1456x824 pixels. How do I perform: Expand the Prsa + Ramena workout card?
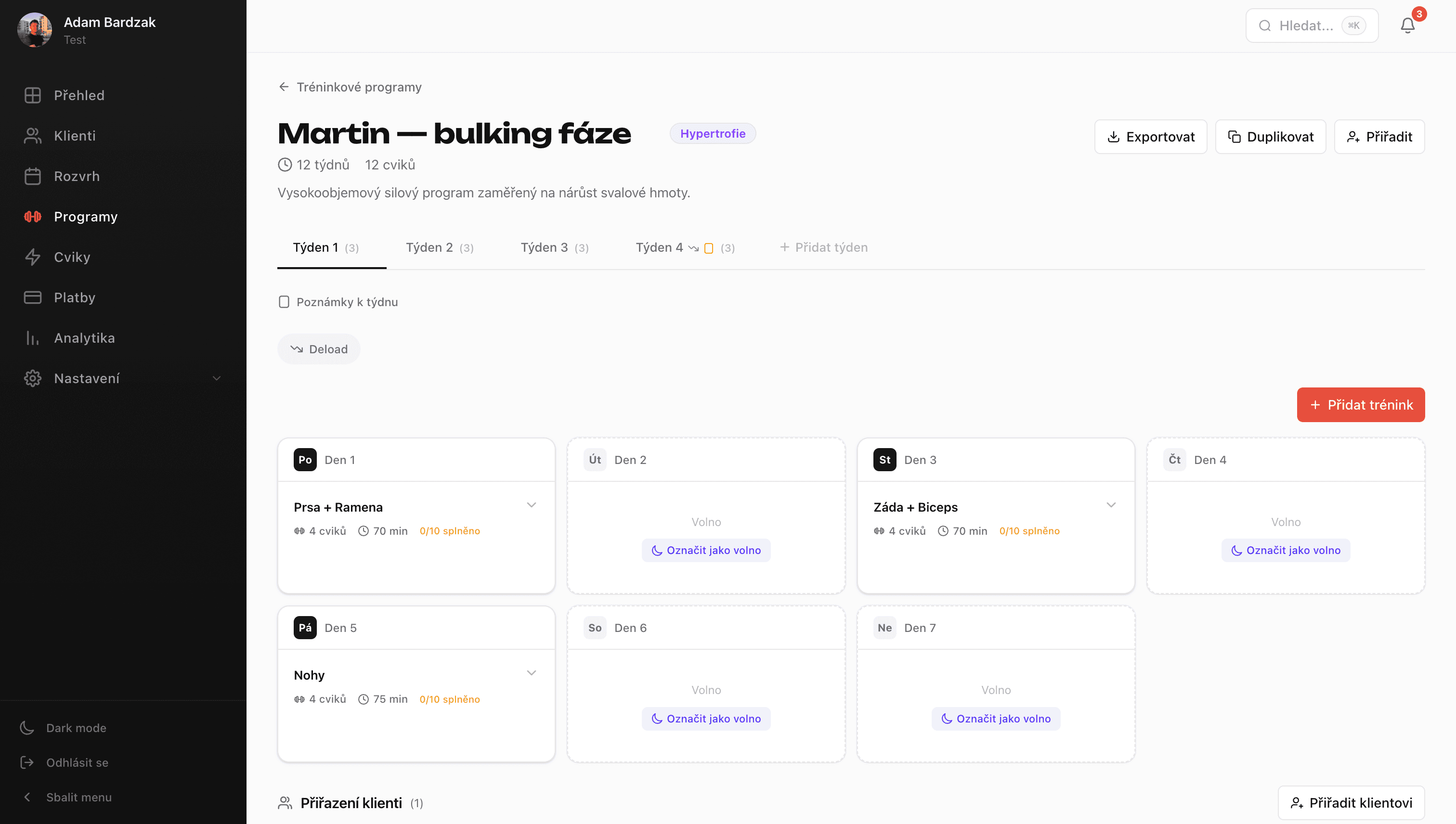click(x=532, y=505)
